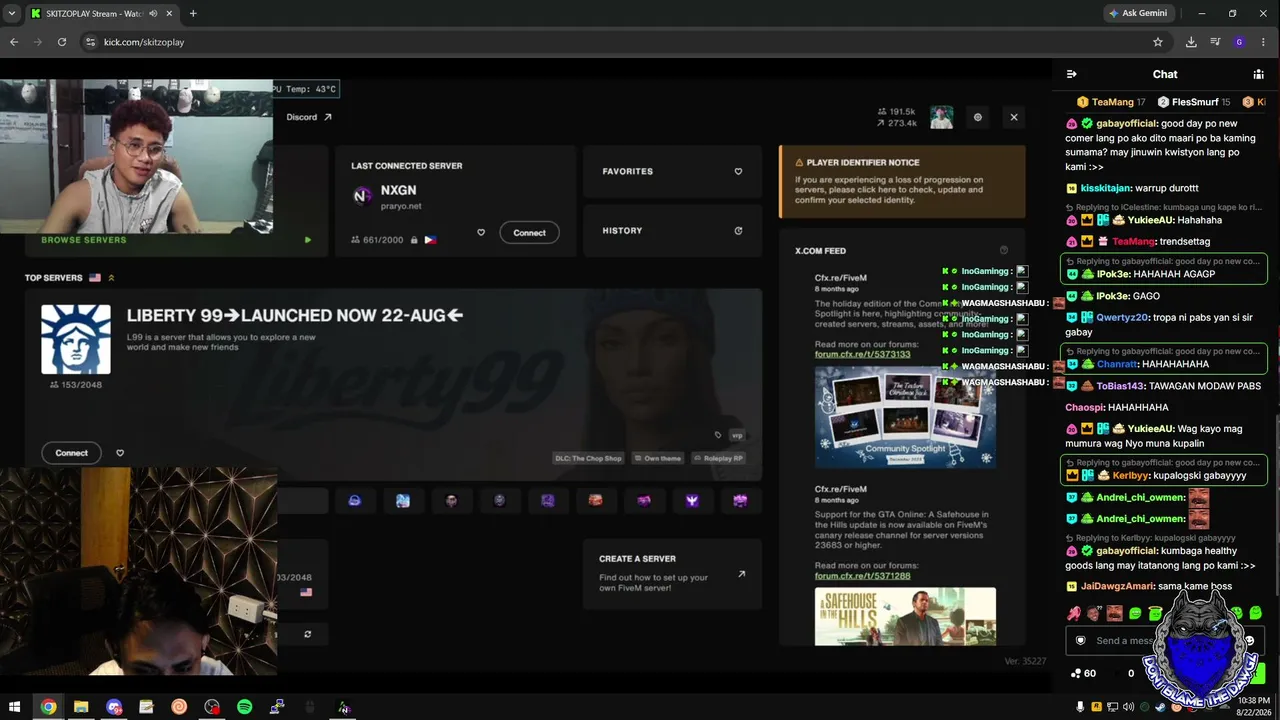Click top gifter TeaMang badge
Screen dimensions: 1280x720
coord(1111,102)
